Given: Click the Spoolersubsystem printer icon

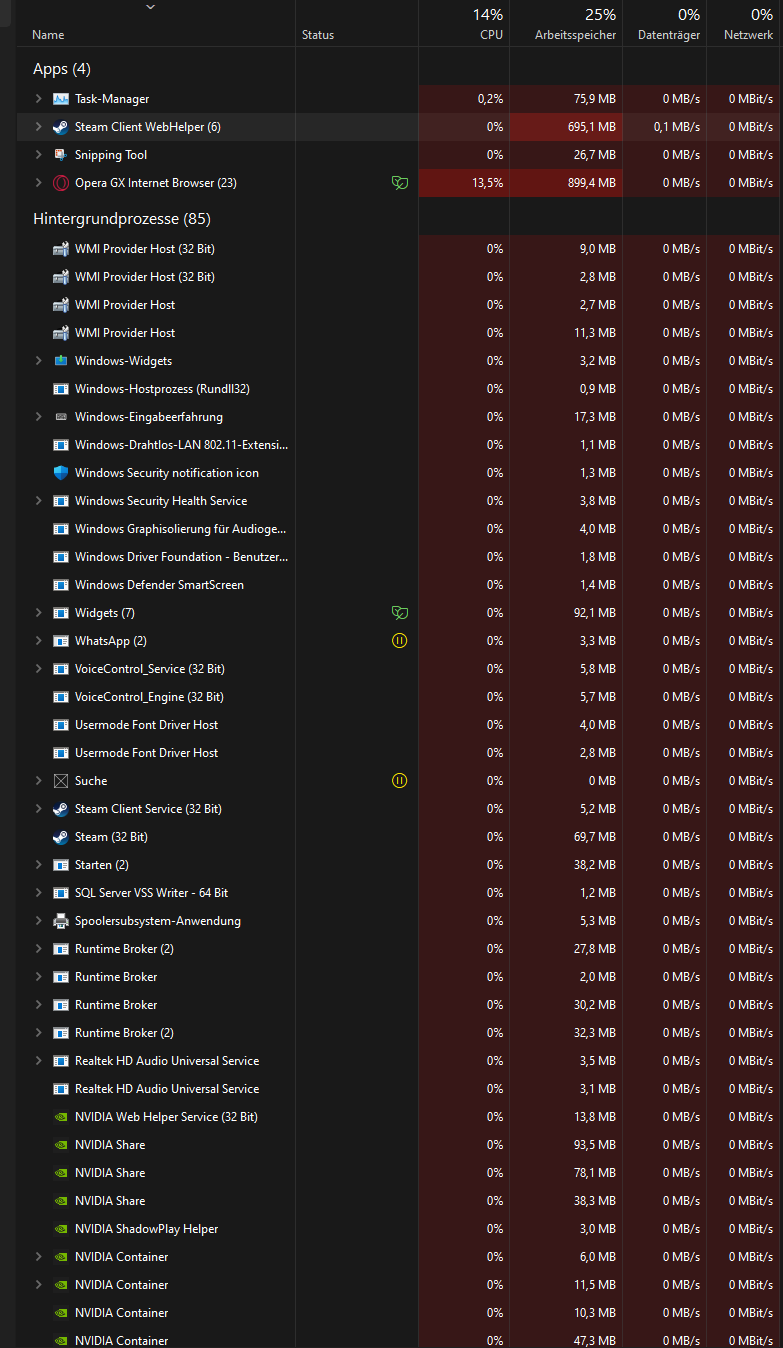Looking at the screenshot, I should coord(60,921).
